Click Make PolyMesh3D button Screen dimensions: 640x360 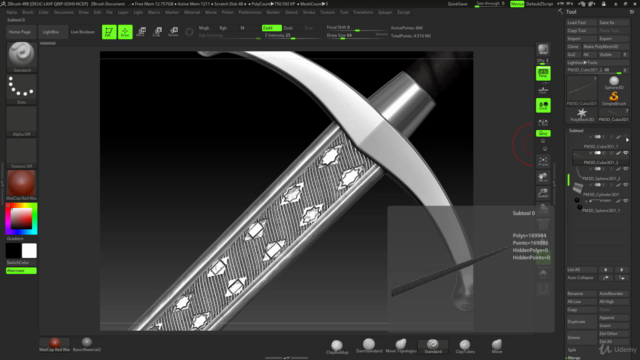605,47
